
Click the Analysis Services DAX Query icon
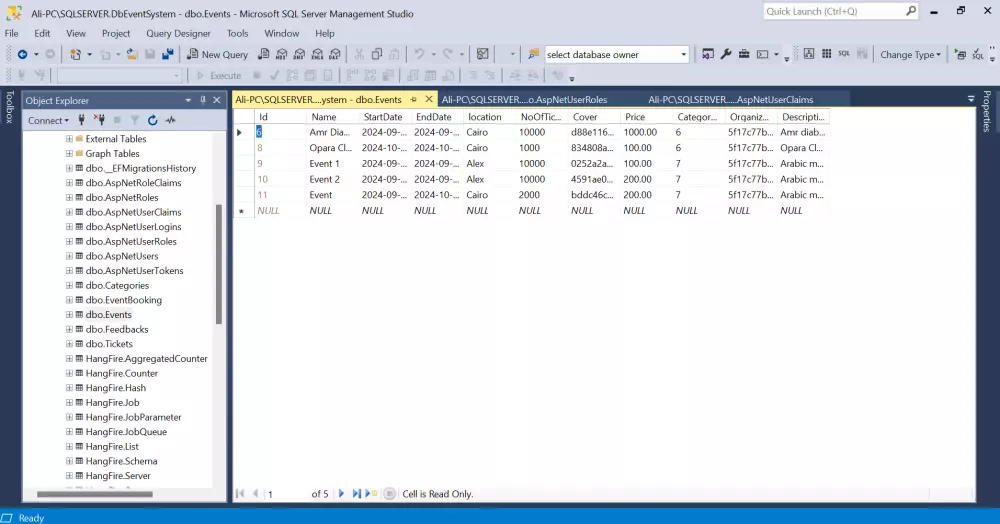point(335,55)
